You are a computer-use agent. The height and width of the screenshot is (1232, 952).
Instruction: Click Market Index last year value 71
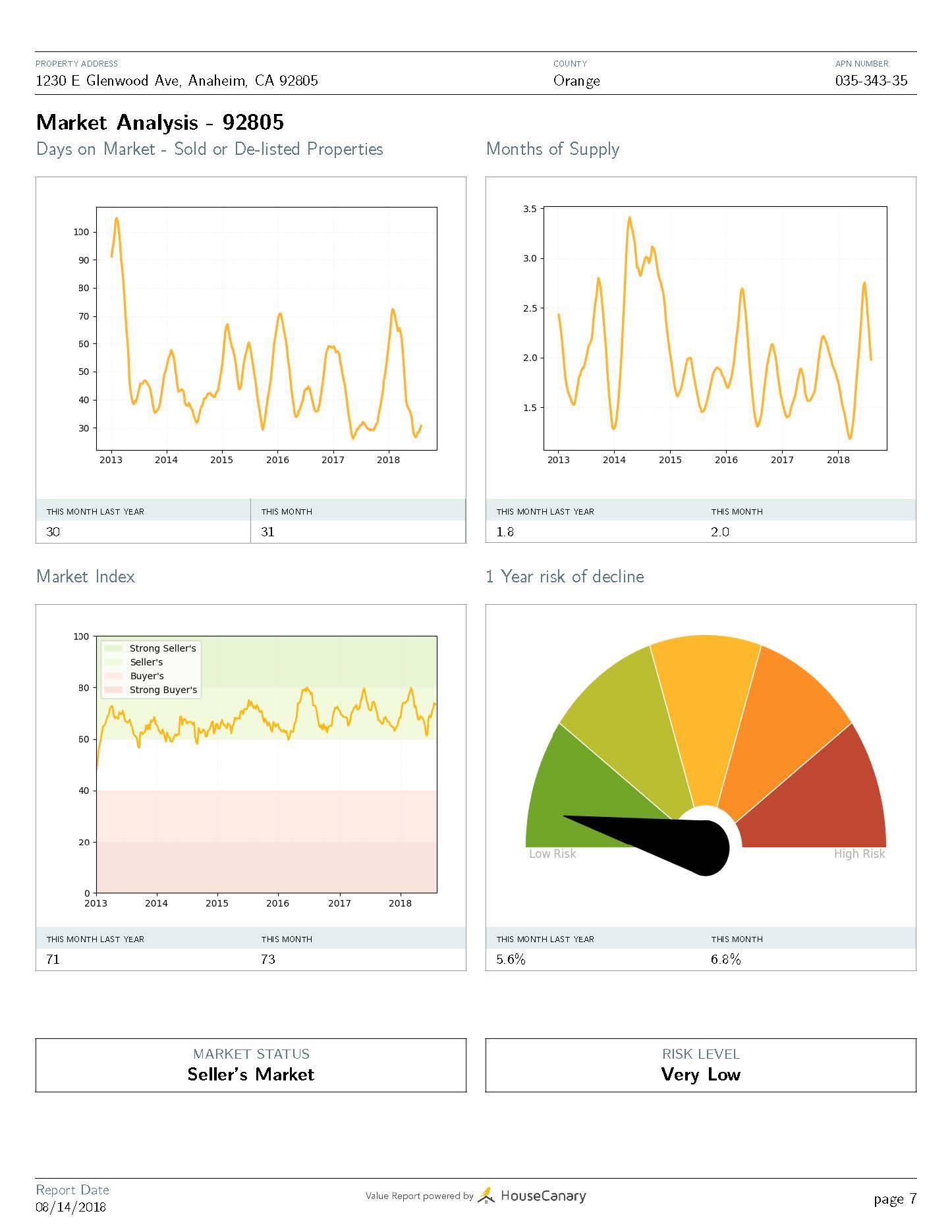53,959
